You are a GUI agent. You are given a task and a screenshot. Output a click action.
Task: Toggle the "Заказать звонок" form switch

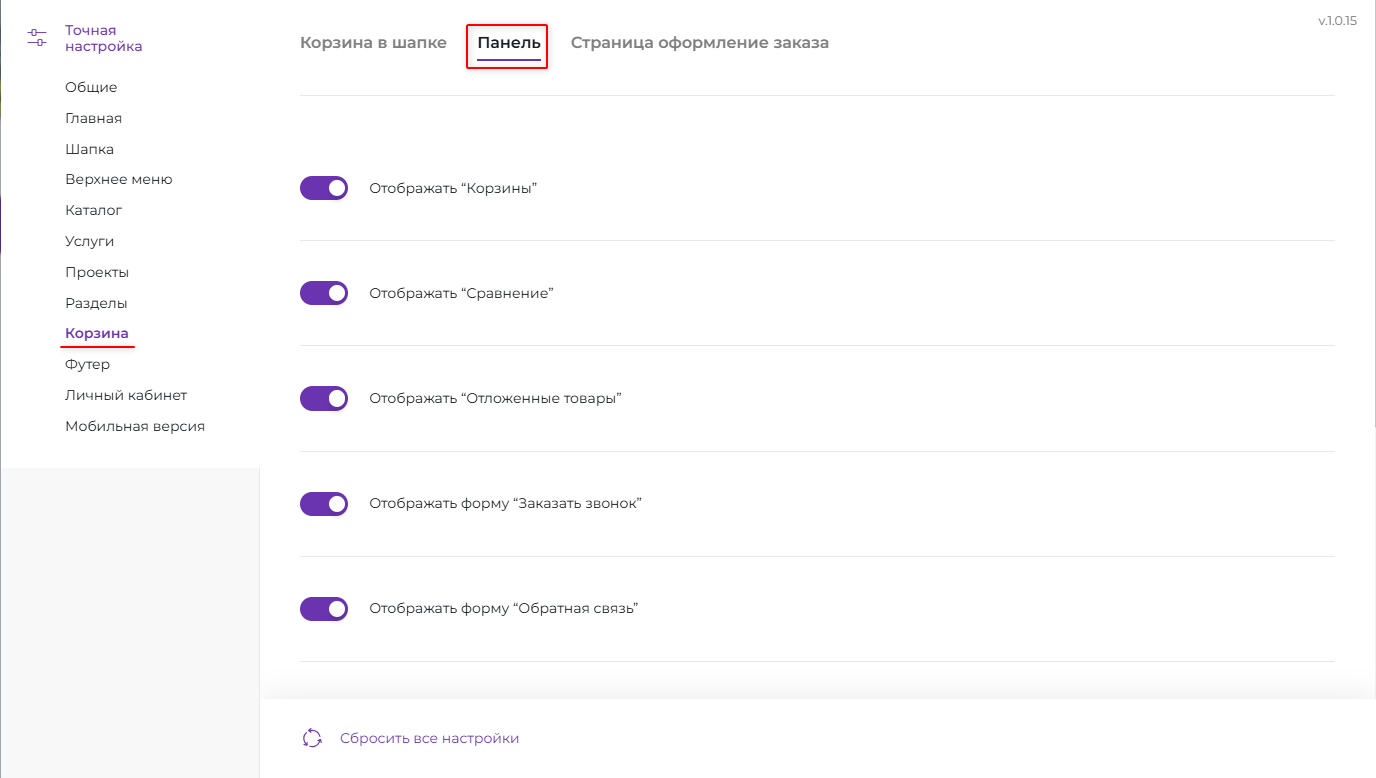pos(324,503)
